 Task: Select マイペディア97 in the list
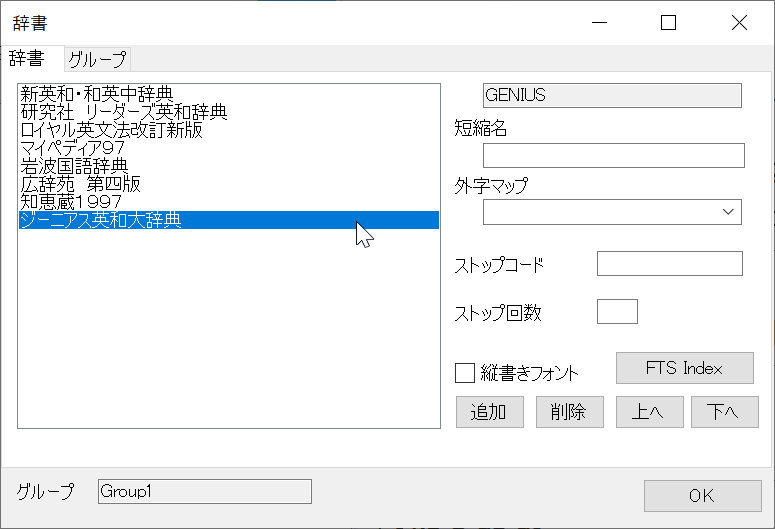229,148
